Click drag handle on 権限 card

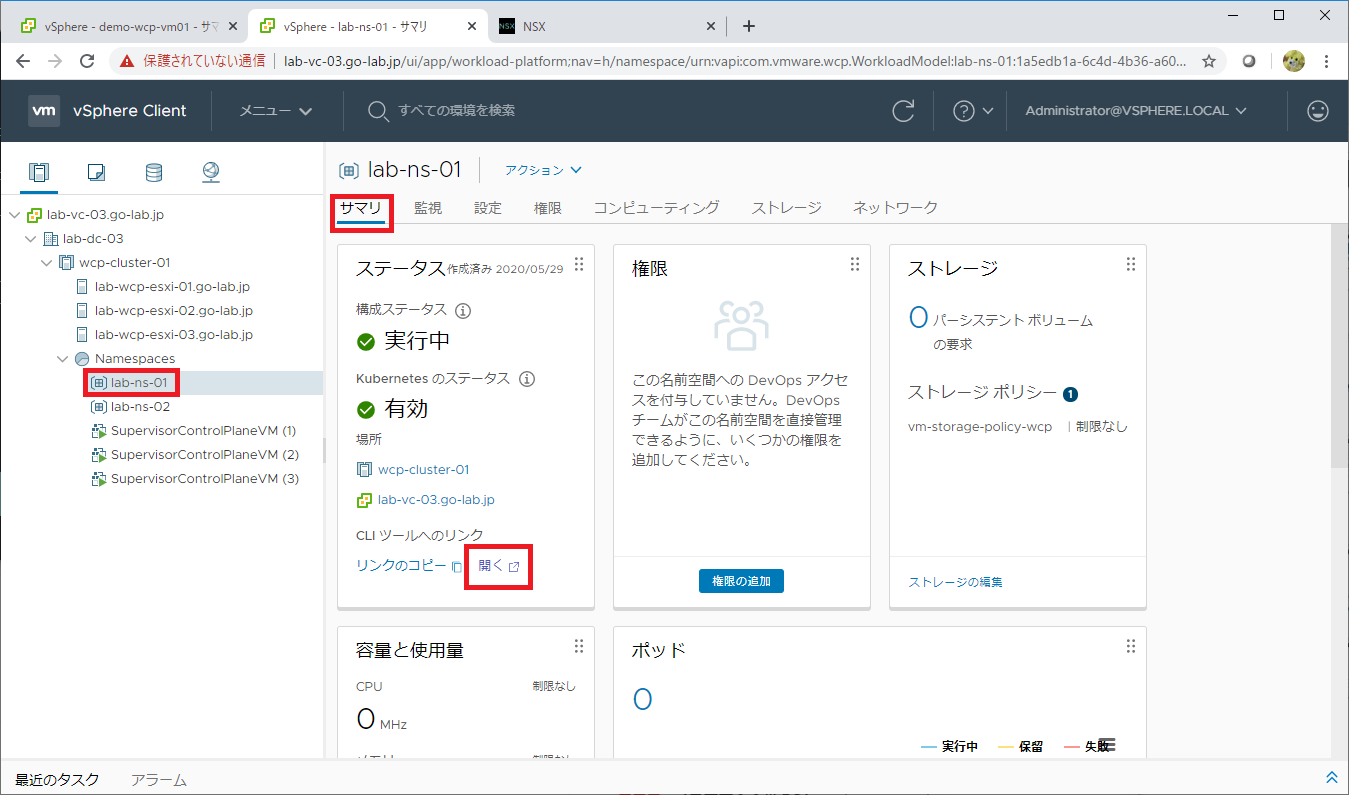(x=854, y=264)
